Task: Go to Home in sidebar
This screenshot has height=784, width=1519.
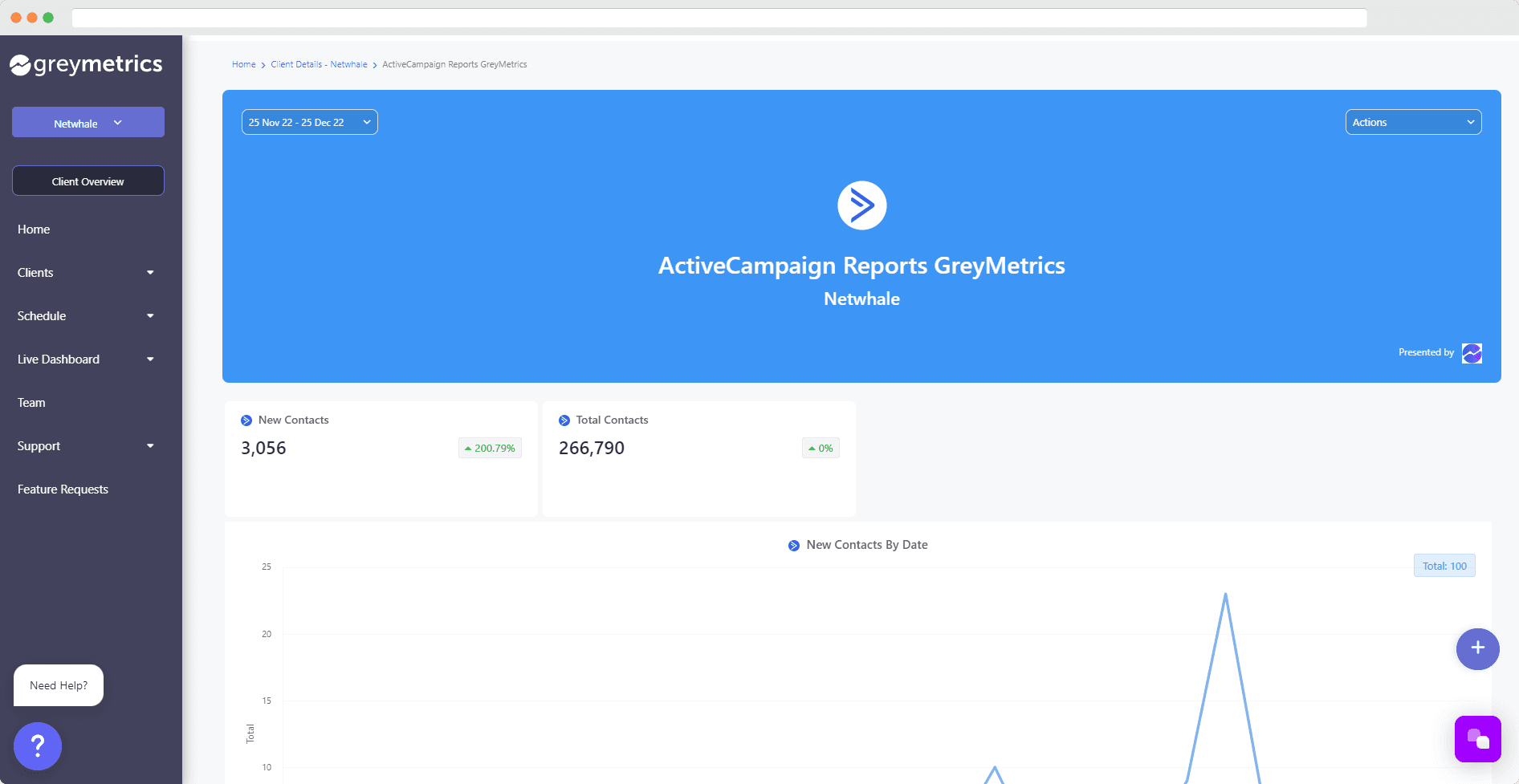Action: pyautogui.click(x=34, y=230)
